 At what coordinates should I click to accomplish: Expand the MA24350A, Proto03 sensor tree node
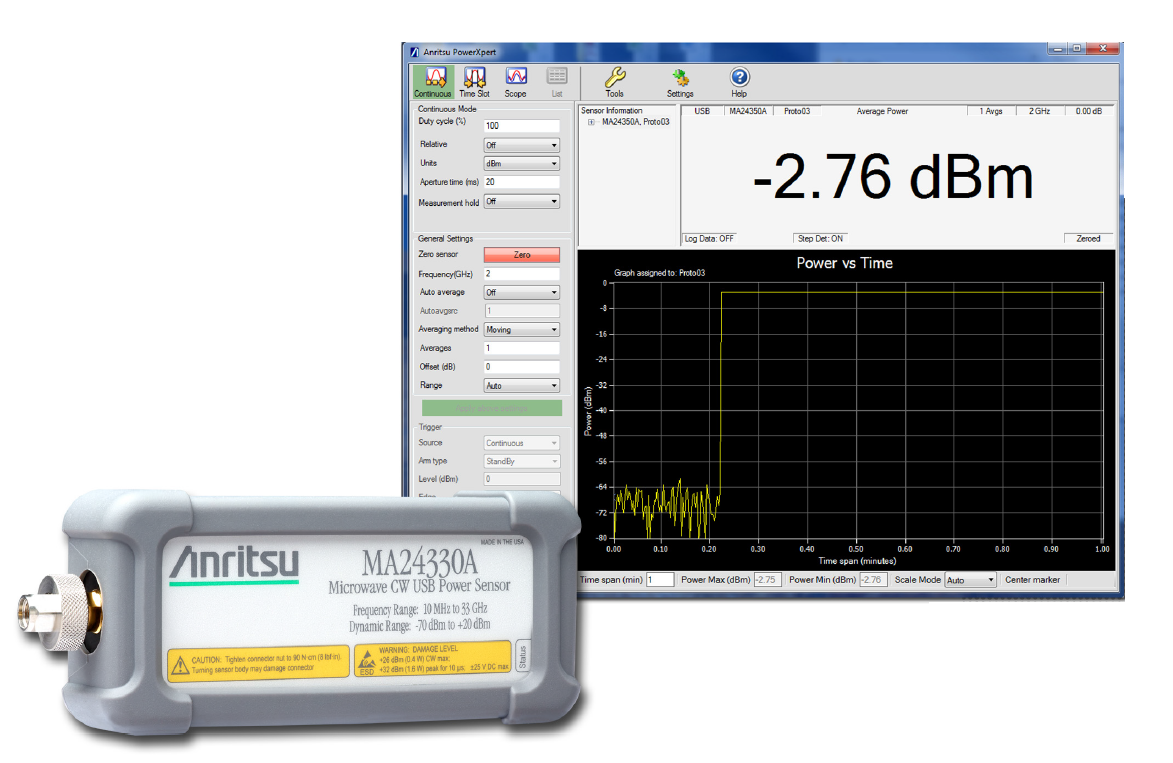click(x=591, y=122)
